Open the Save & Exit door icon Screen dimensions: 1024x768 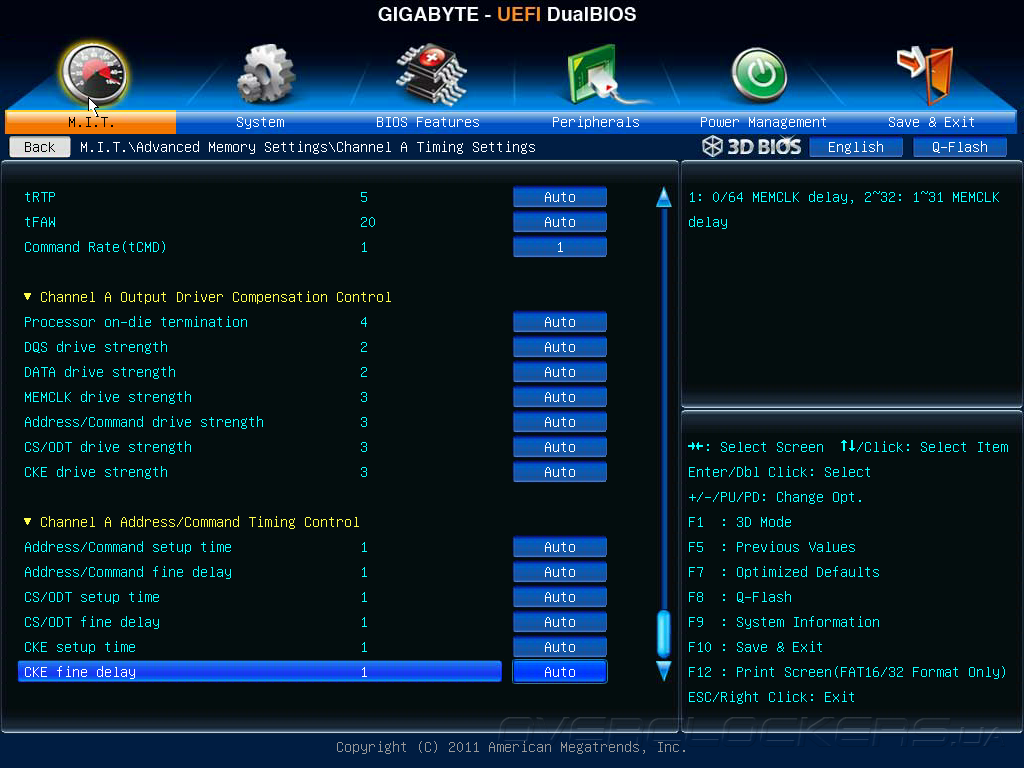click(x=926, y=74)
